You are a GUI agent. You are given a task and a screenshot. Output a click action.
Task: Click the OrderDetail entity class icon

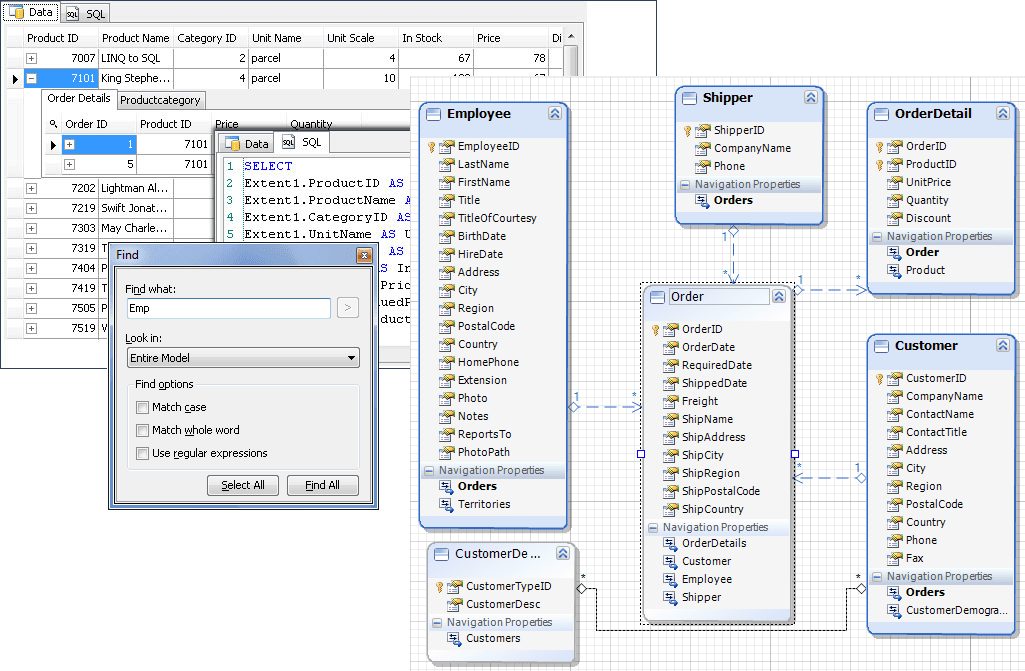tap(881, 114)
